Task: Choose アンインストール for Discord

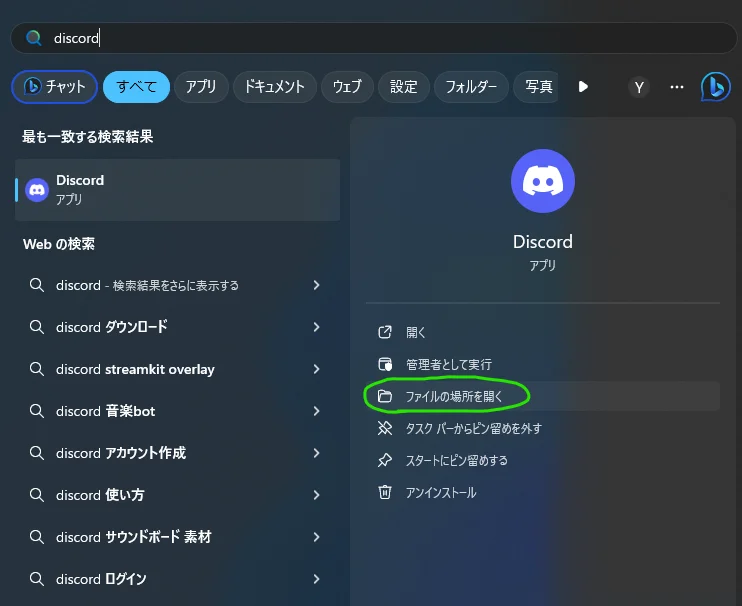Action: click(x=543, y=492)
